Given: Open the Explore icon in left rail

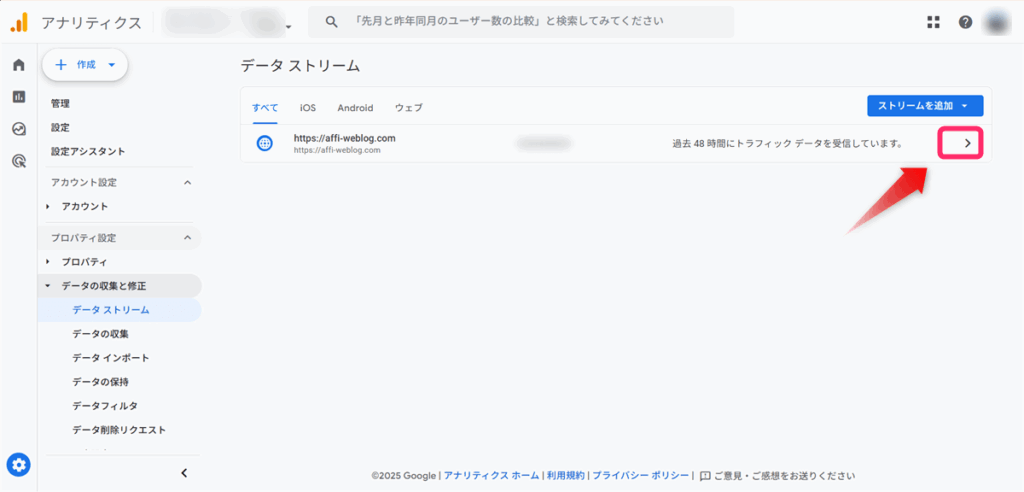Looking at the screenshot, I should point(19,129).
